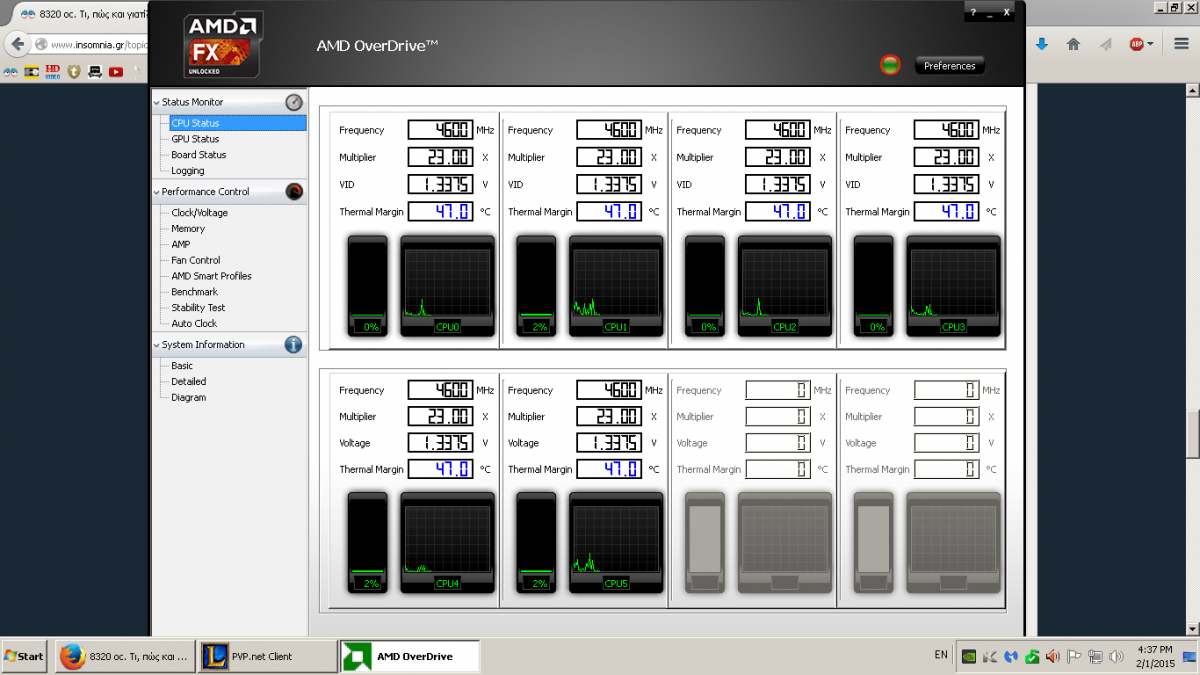Open OverDrive help question mark

[x=973, y=12]
